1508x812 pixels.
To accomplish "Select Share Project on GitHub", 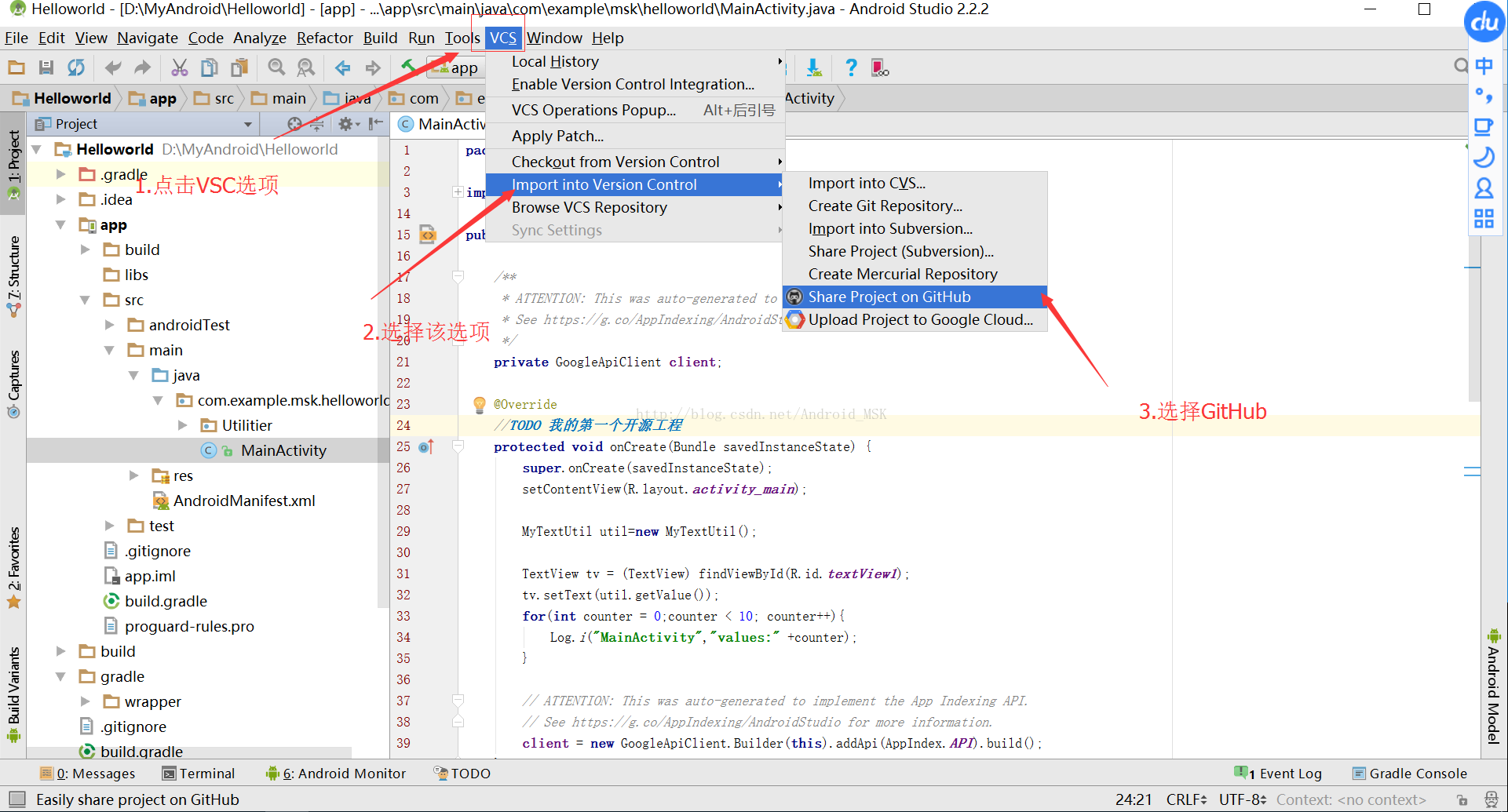I will pyautogui.click(x=915, y=297).
